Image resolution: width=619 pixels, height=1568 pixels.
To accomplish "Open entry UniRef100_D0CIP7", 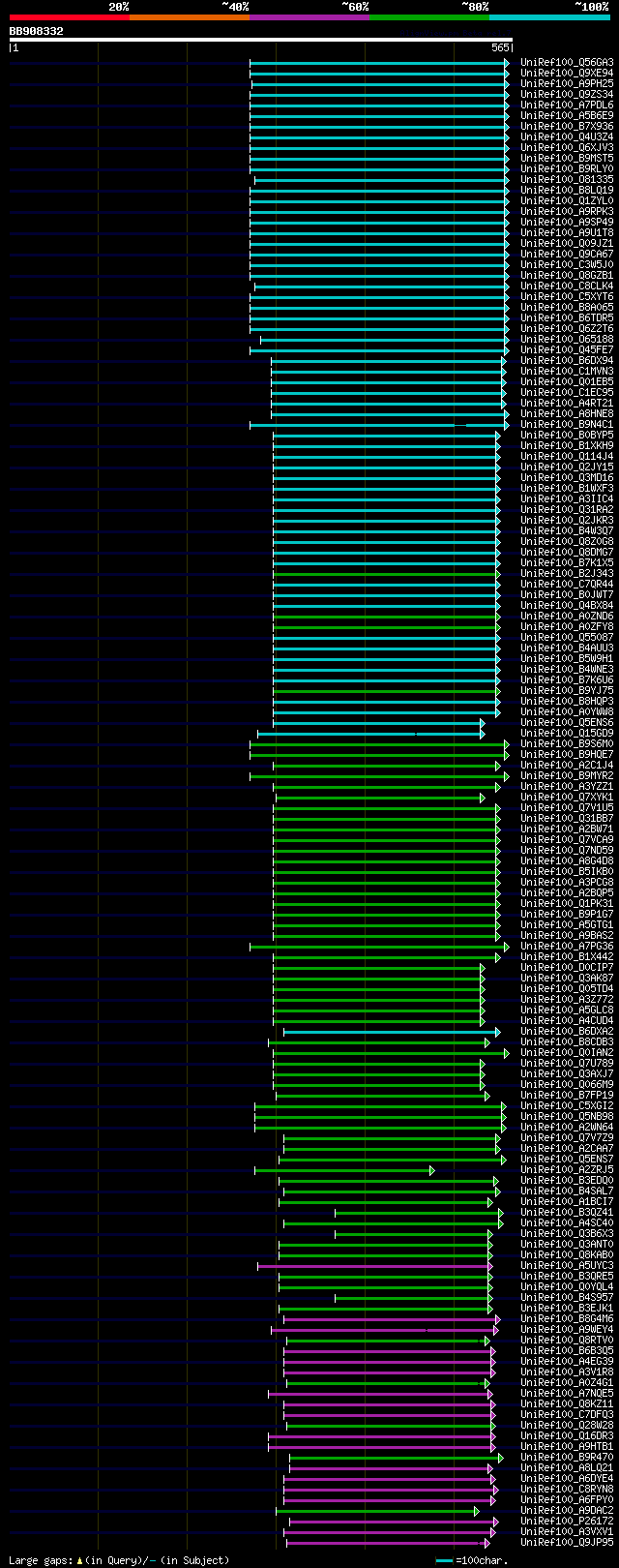I will pos(567,967).
